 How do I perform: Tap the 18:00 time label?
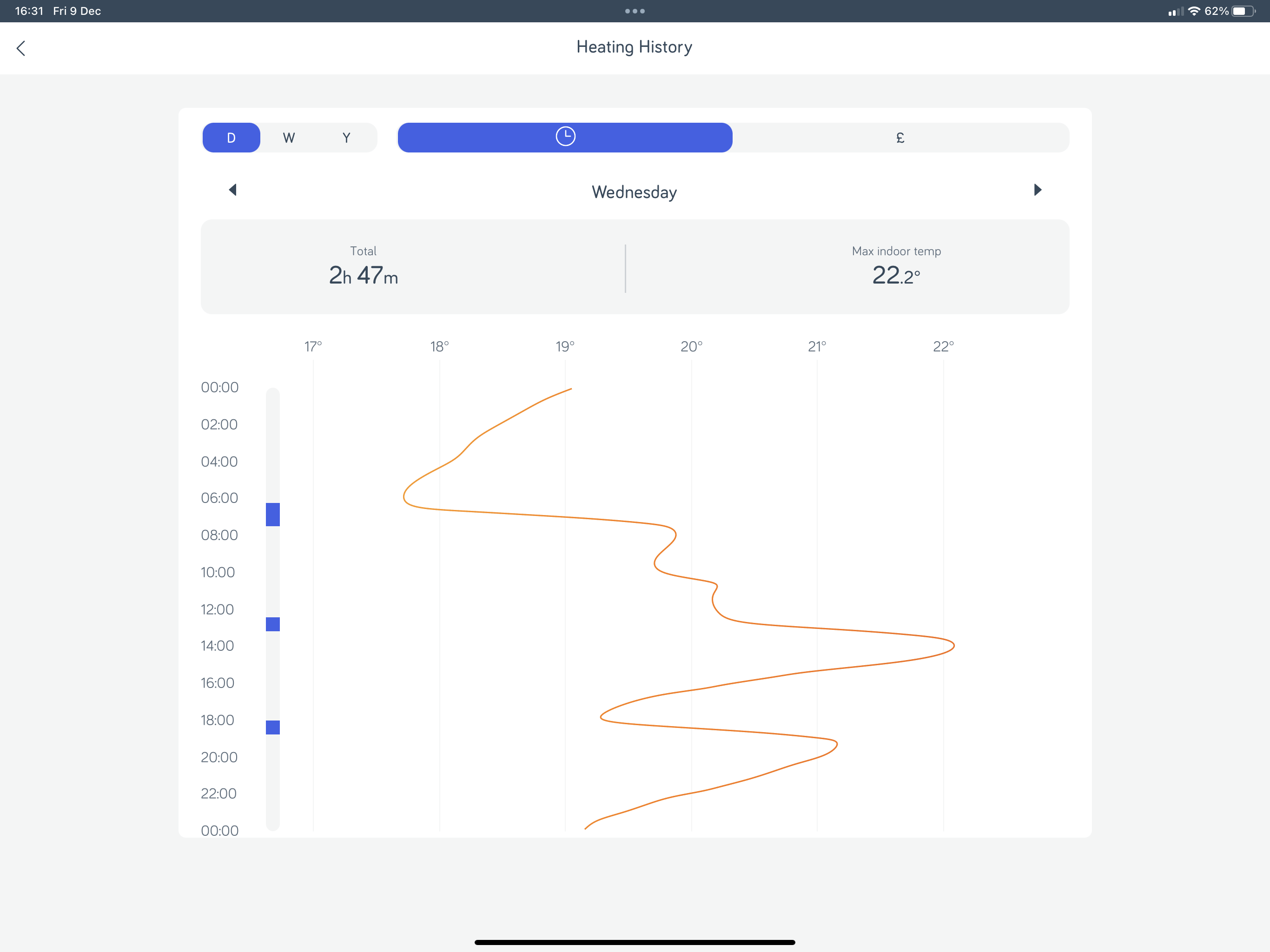218,720
